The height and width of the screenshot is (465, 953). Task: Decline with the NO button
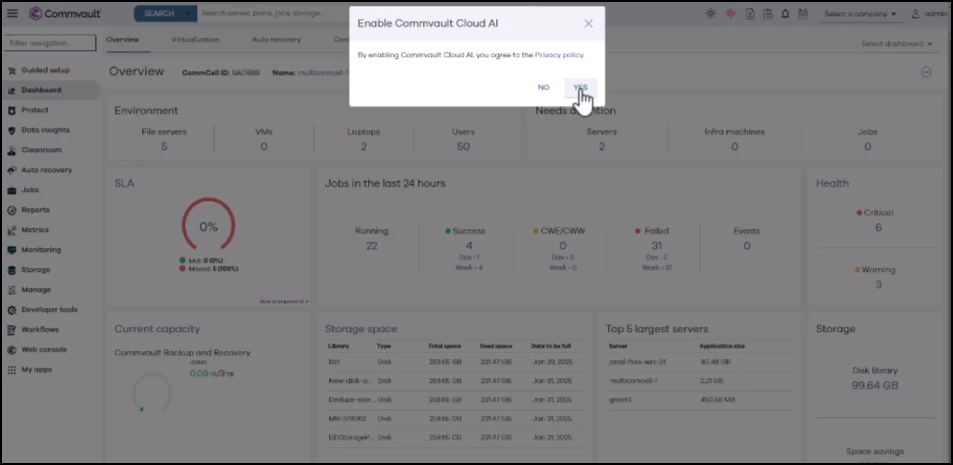(543, 88)
